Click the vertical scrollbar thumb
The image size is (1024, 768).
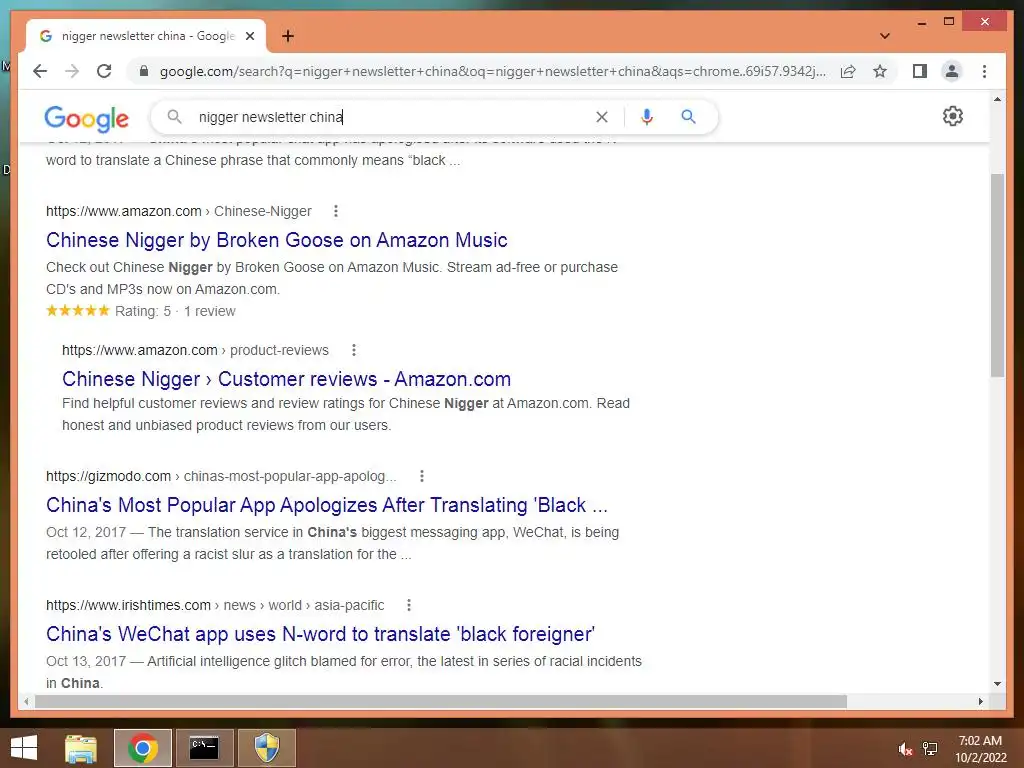(997, 275)
